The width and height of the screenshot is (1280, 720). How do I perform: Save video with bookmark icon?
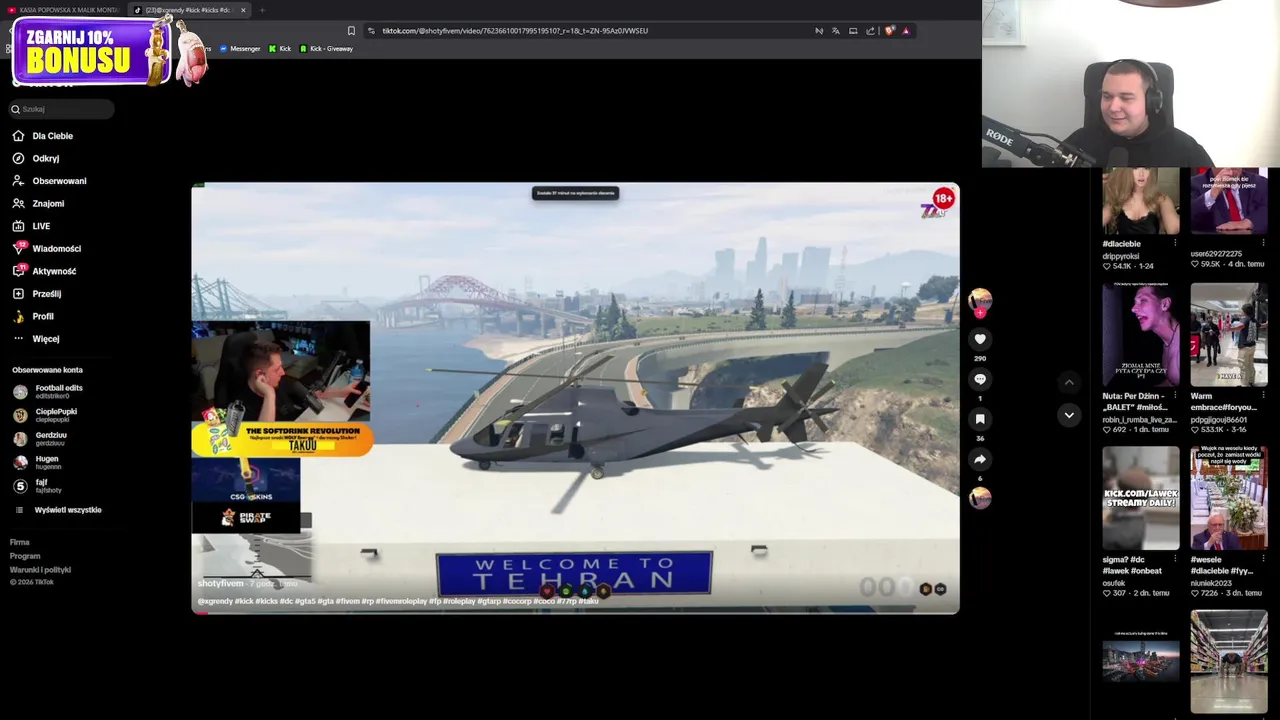[980, 419]
